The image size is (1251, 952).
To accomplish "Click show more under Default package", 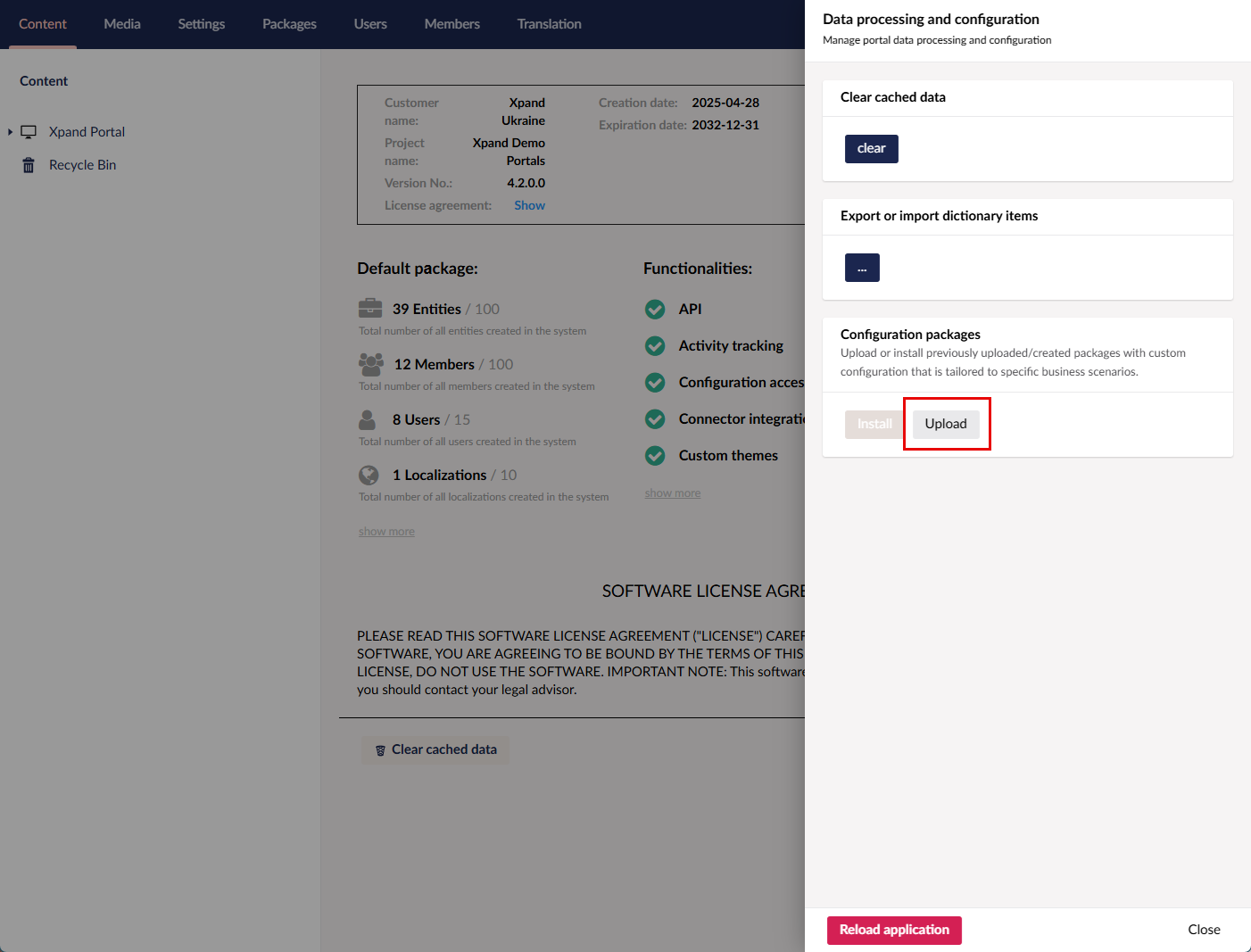I will pos(386,532).
